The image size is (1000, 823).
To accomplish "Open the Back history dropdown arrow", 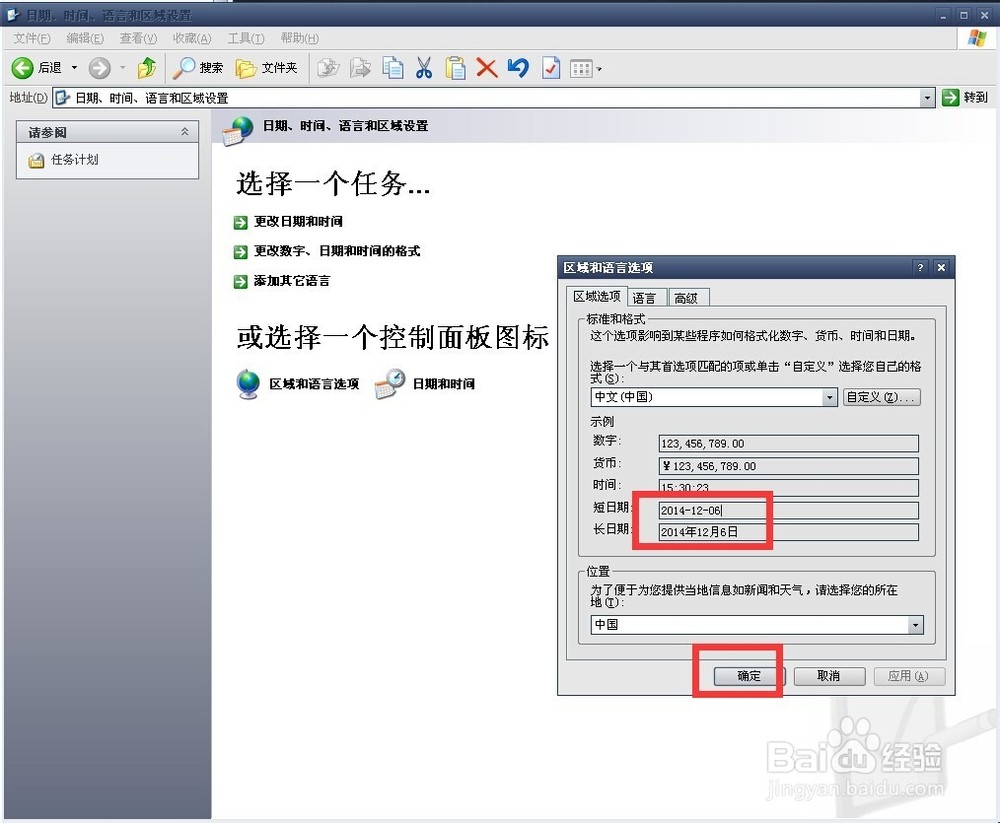I will (x=74, y=68).
